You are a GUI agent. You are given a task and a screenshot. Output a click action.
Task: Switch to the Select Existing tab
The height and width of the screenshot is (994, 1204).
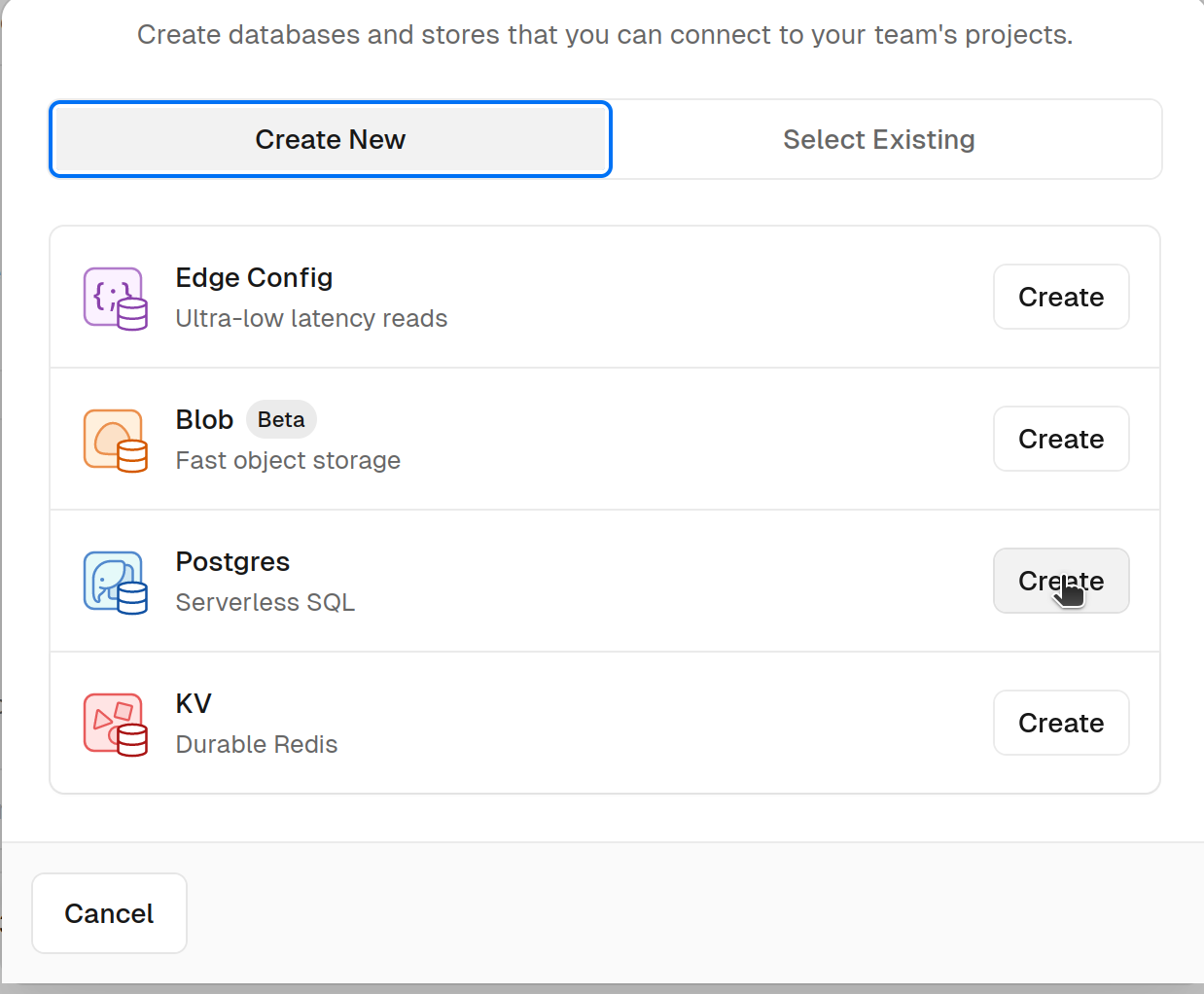878,139
